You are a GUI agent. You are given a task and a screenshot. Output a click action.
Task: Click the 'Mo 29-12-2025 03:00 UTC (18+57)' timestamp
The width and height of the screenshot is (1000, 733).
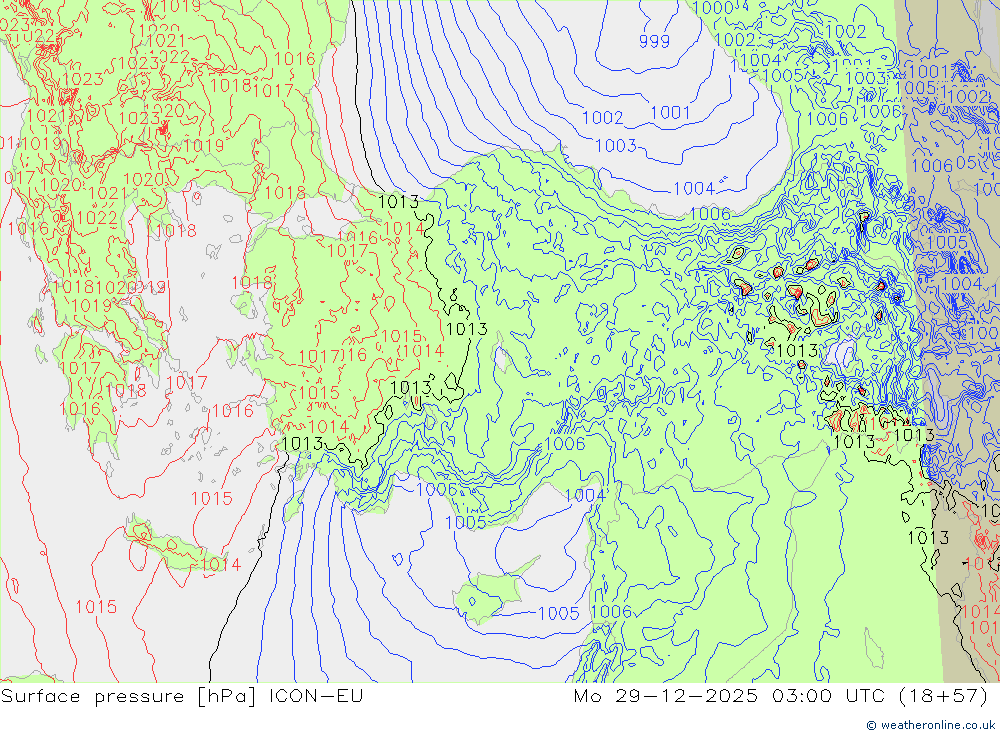click(781, 695)
